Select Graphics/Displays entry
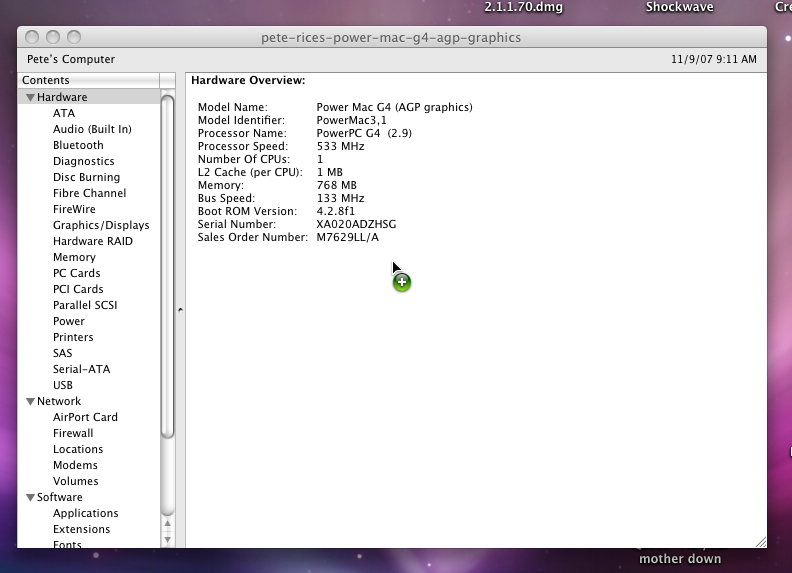792x573 pixels. 101,225
